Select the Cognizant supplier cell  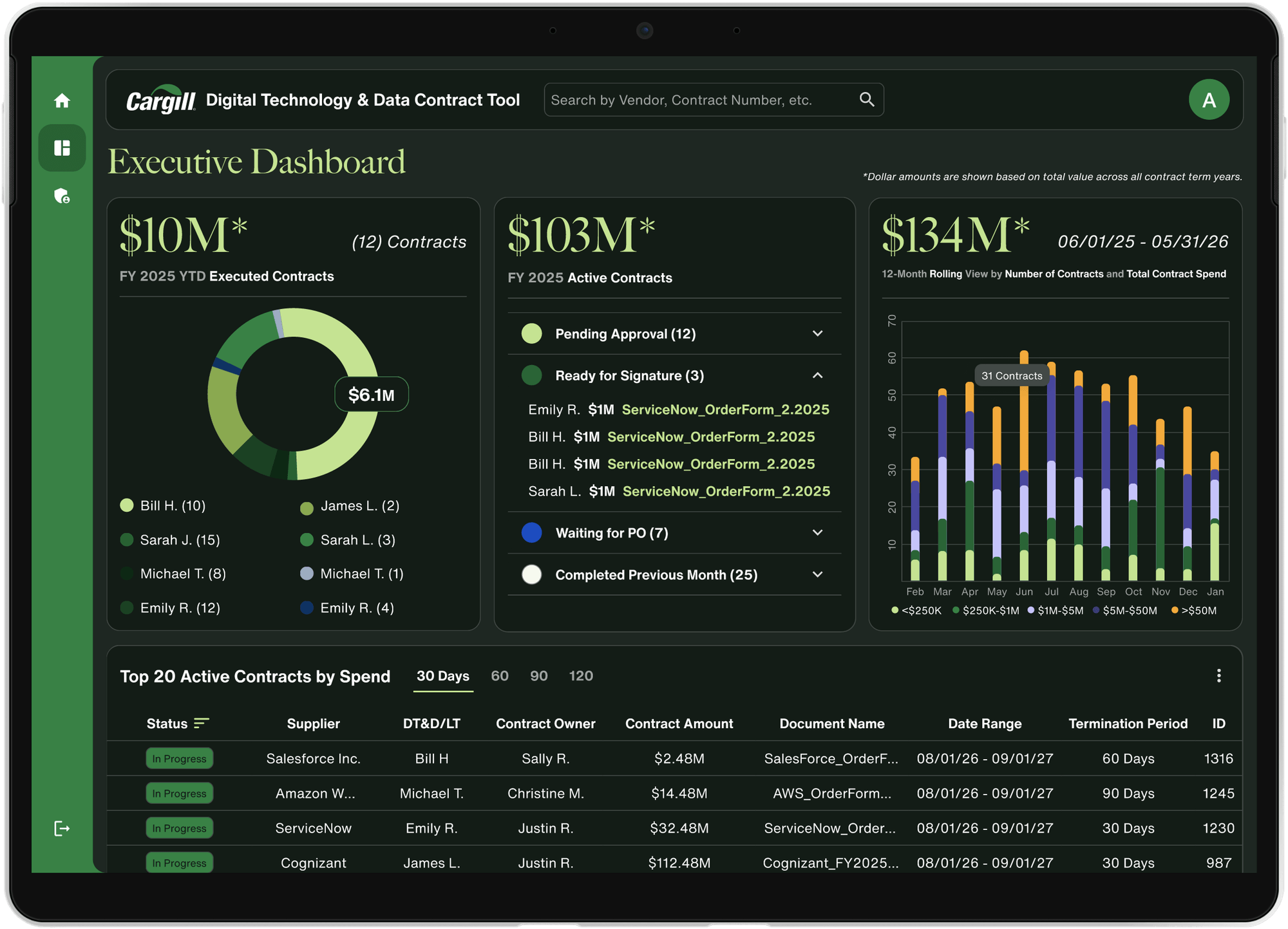point(313,863)
